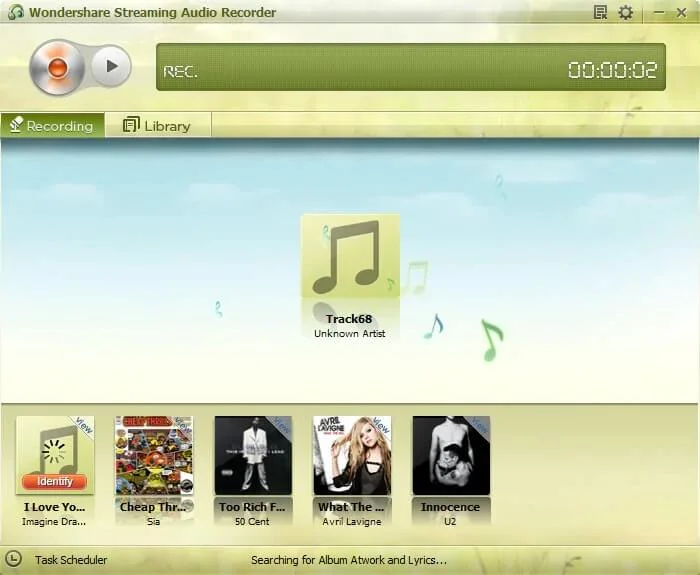Click the Cheap Thr... track title
This screenshot has height=575, width=700.
153,507
